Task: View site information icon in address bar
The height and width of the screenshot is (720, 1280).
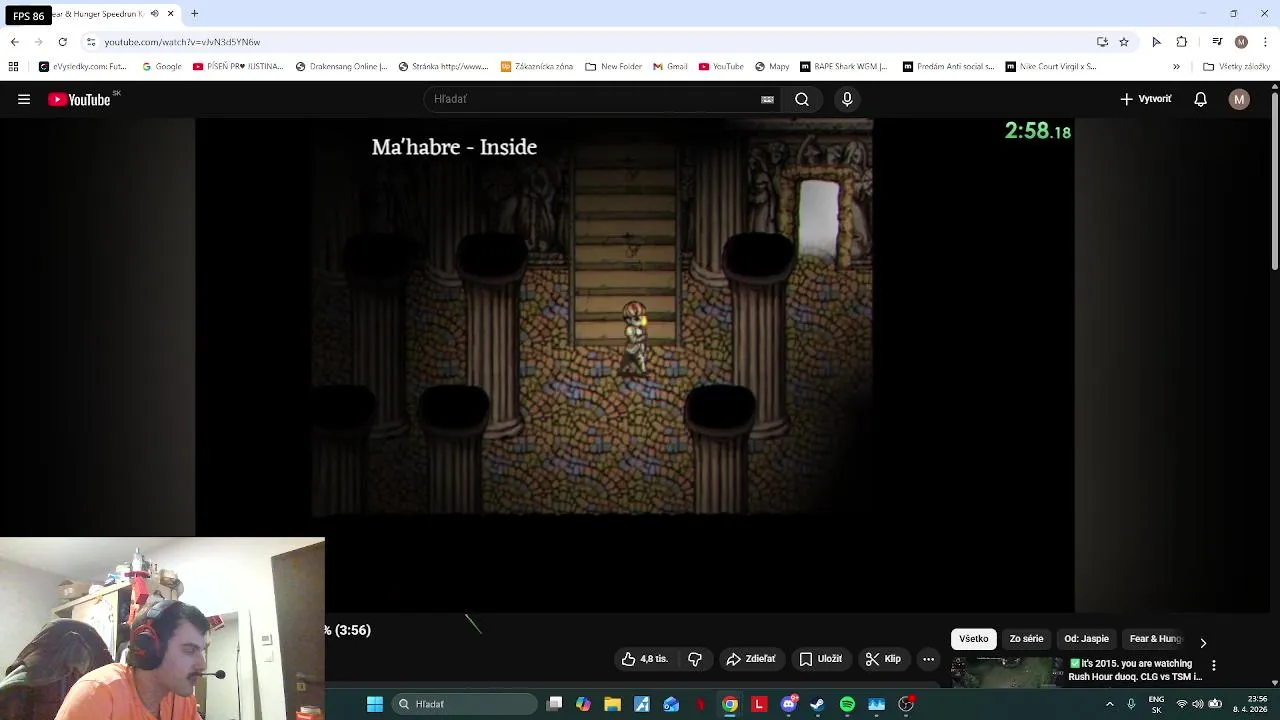Action: click(x=91, y=42)
